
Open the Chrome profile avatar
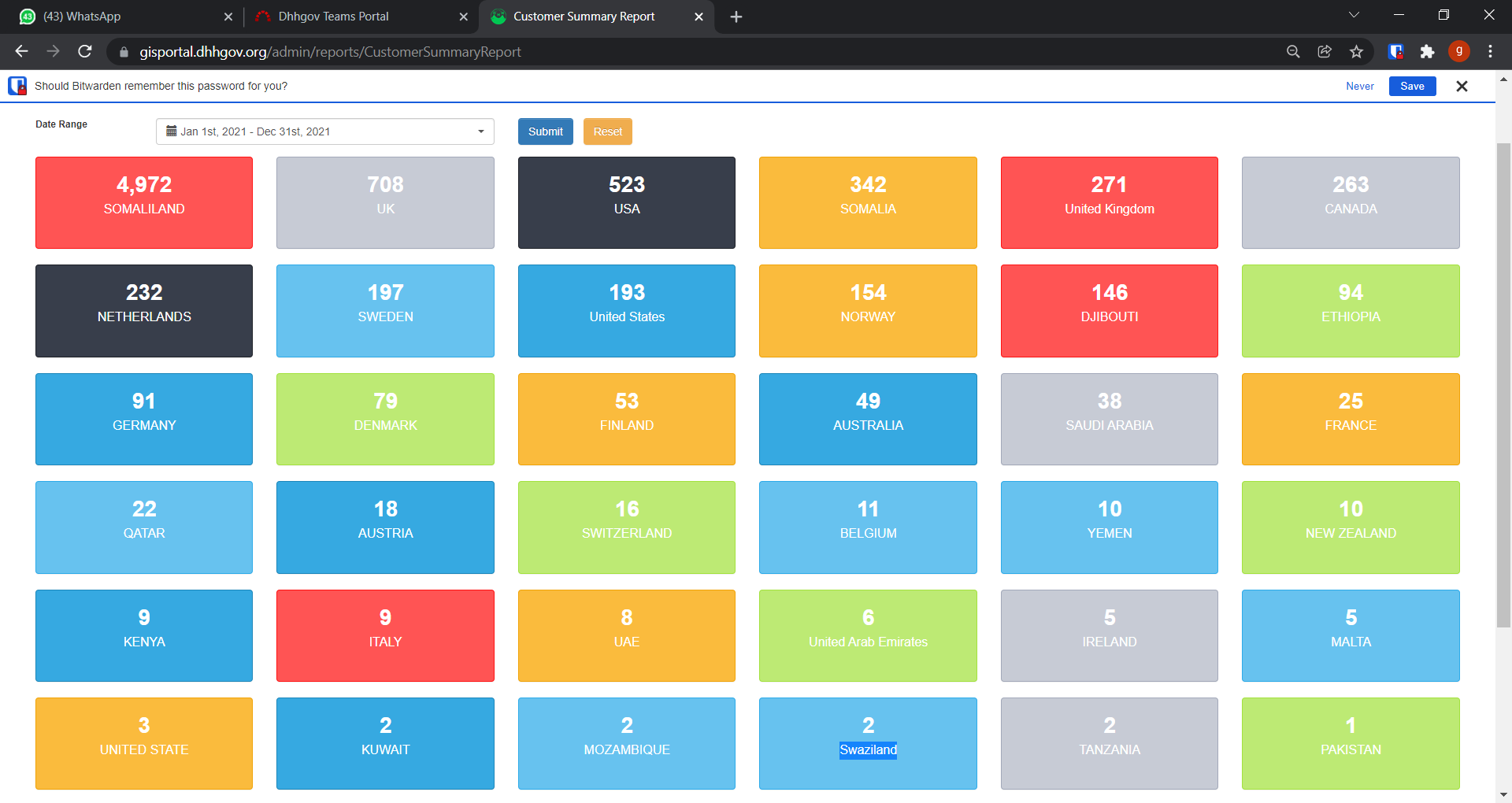pyautogui.click(x=1458, y=51)
